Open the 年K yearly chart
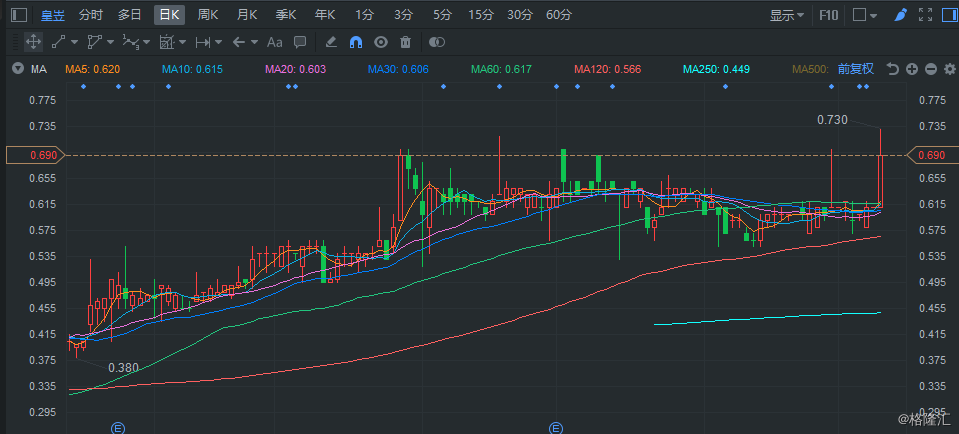Screen dimensions: 959x434 325,15
